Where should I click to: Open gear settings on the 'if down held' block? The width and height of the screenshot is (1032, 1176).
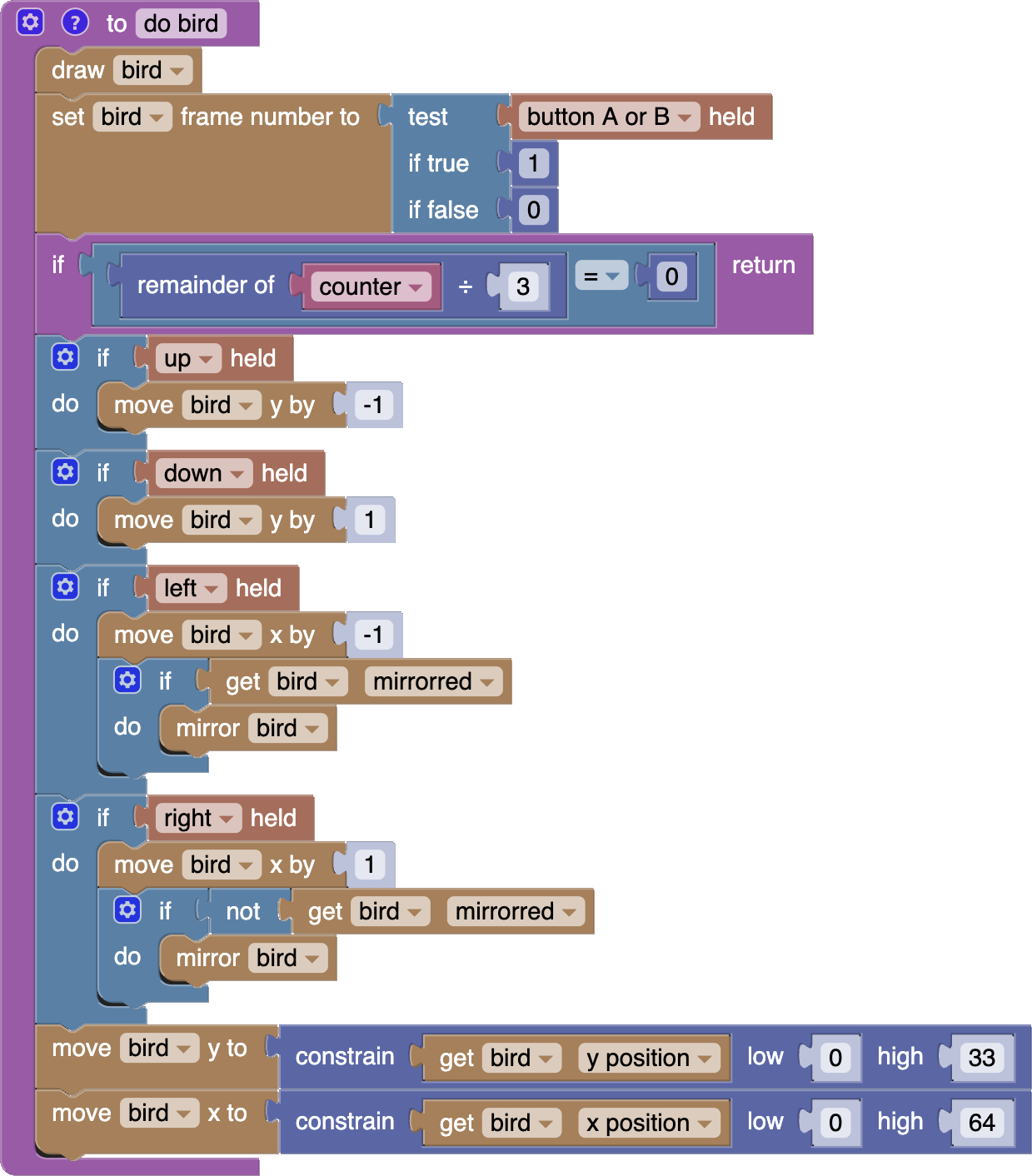coord(65,472)
